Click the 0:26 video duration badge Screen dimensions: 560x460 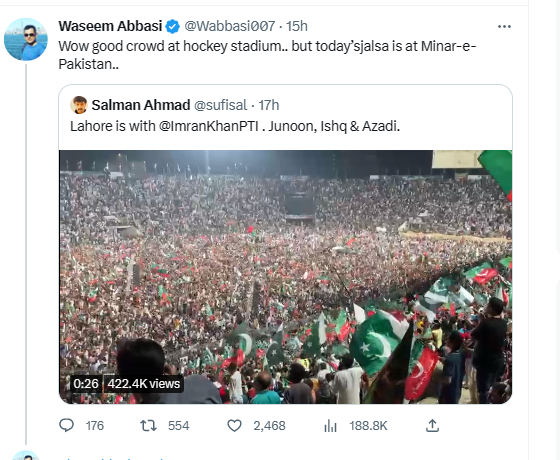tap(86, 384)
